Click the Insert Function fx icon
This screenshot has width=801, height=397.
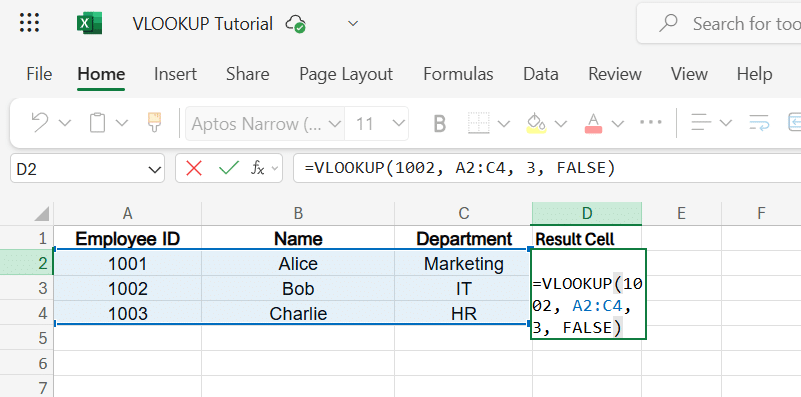coord(257,168)
